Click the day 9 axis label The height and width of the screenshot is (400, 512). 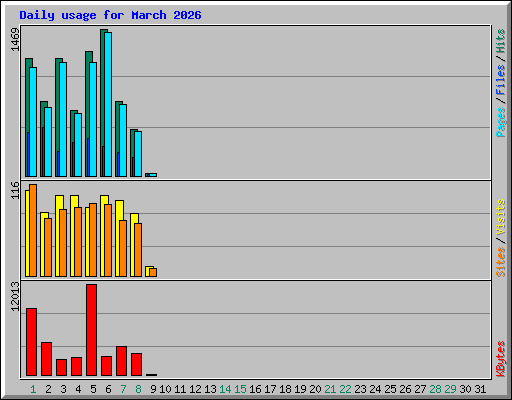click(x=153, y=389)
